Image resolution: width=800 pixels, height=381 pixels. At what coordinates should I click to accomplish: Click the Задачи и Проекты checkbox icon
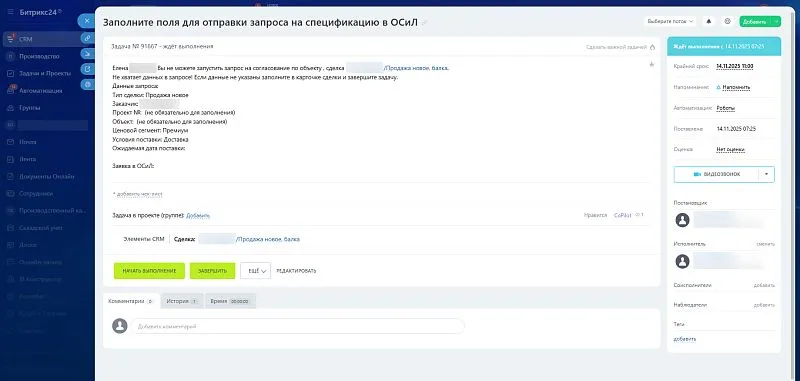click(x=11, y=73)
